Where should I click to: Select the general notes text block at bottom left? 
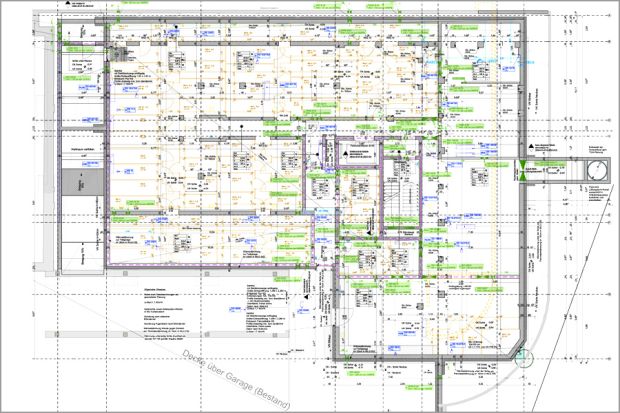[167, 313]
